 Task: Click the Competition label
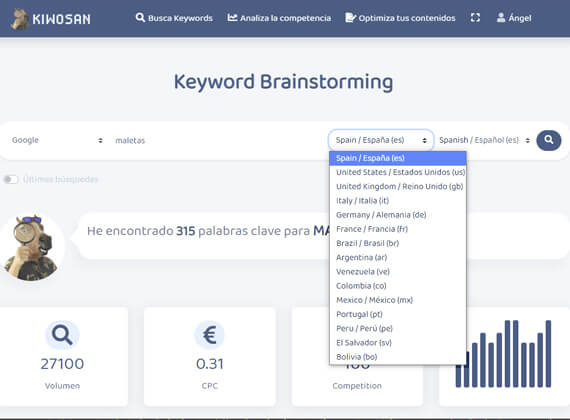[x=357, y=386]
